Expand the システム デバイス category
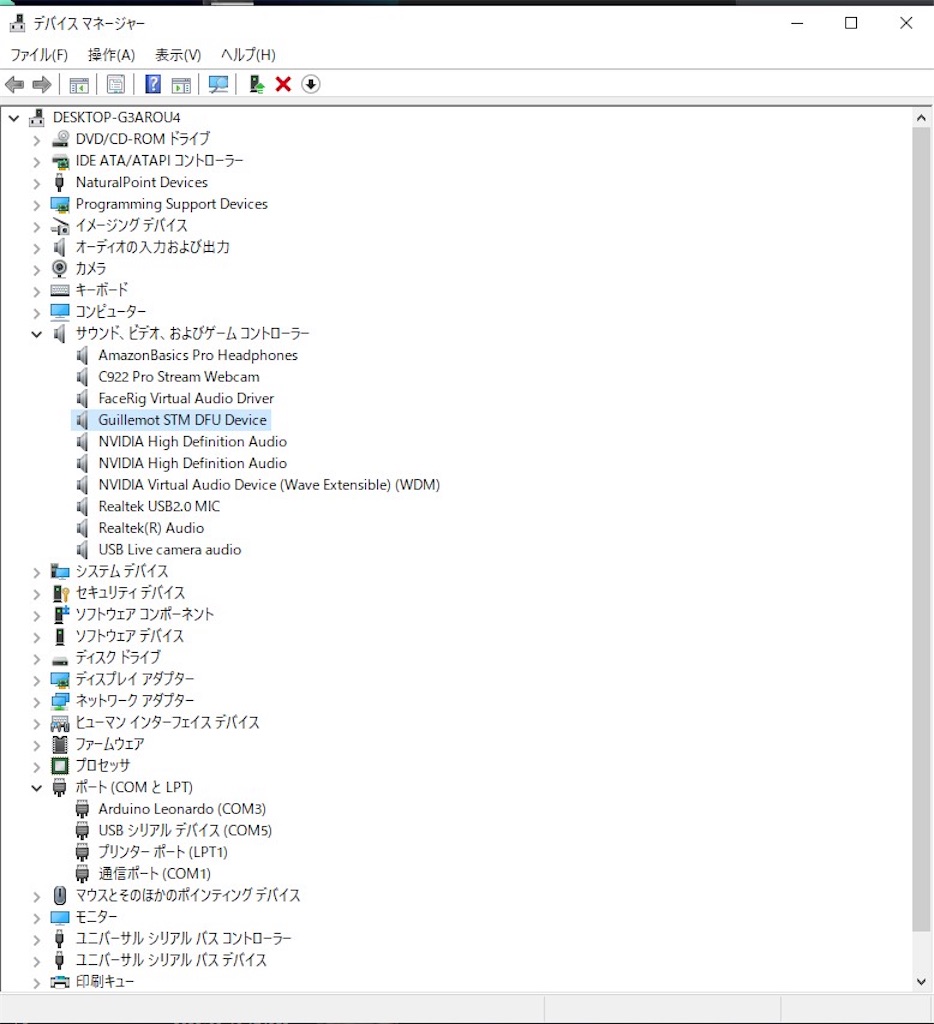The width and height of the screenshot is (934, 1024). 37,573
